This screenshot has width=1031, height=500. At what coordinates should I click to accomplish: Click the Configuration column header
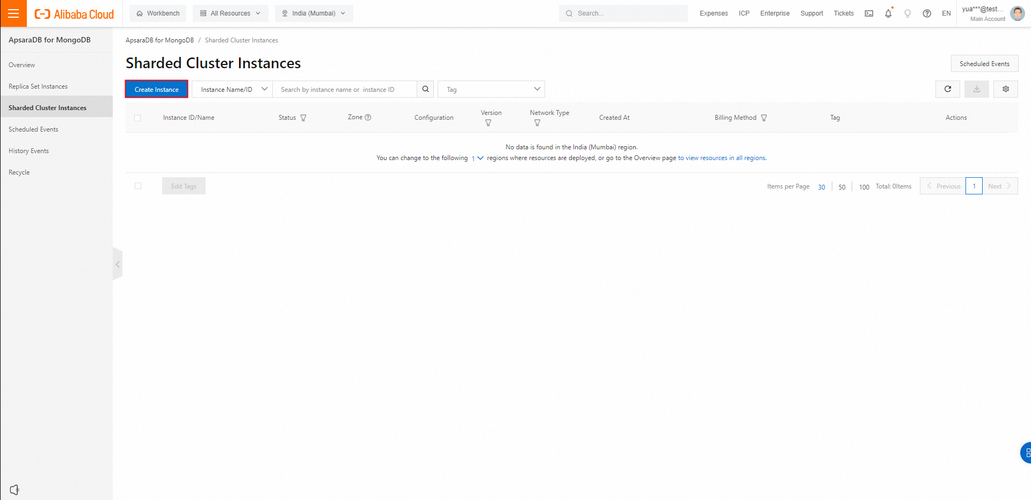(x=434, y=118)
